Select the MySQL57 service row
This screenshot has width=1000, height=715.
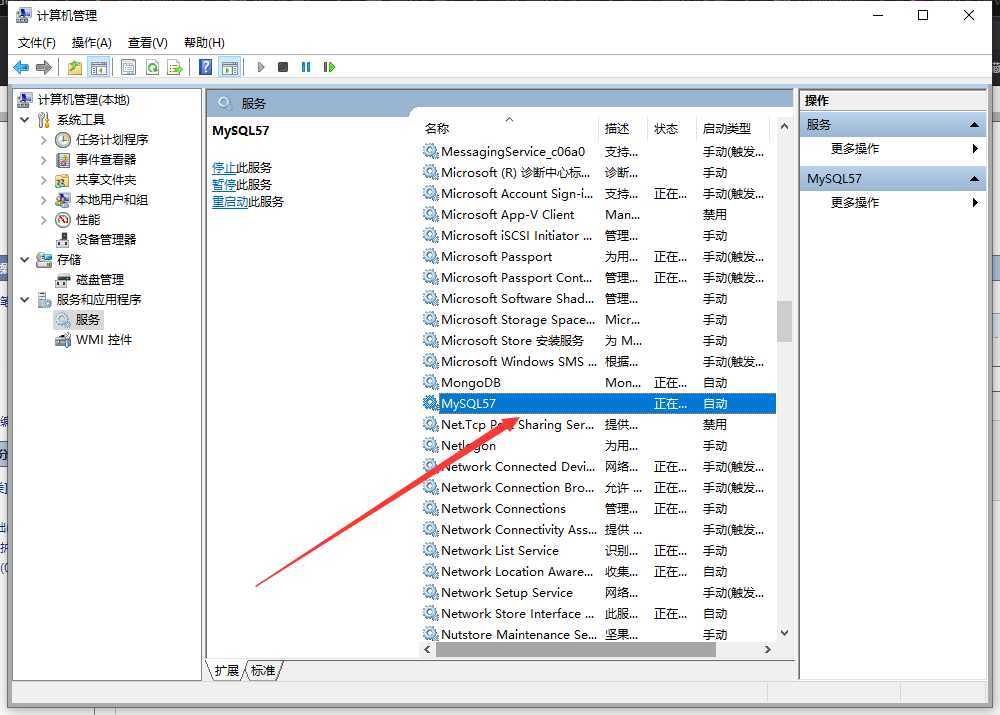click(x=598, y=404)
